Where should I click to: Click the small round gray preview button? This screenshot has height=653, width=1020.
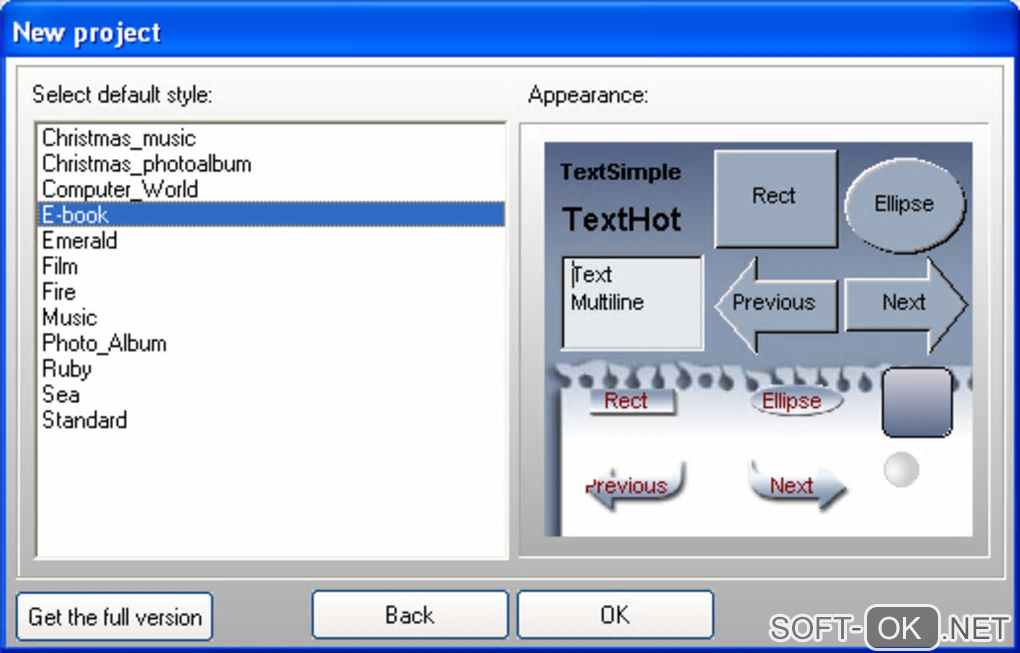click(902, 469)
